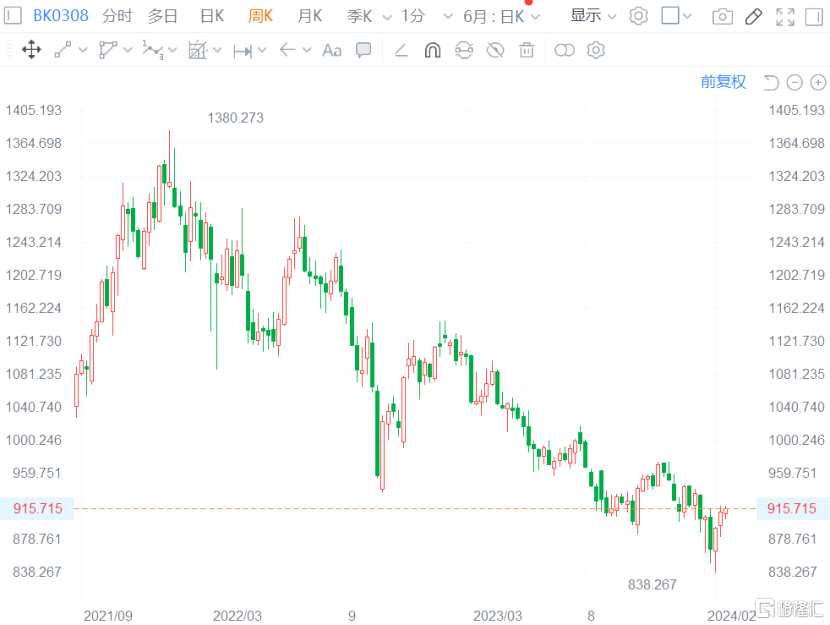The width and height of the screenshot is (830, 625).
Task: Toggle the right sidebar panel icon
Action: [x=812, y=17]
